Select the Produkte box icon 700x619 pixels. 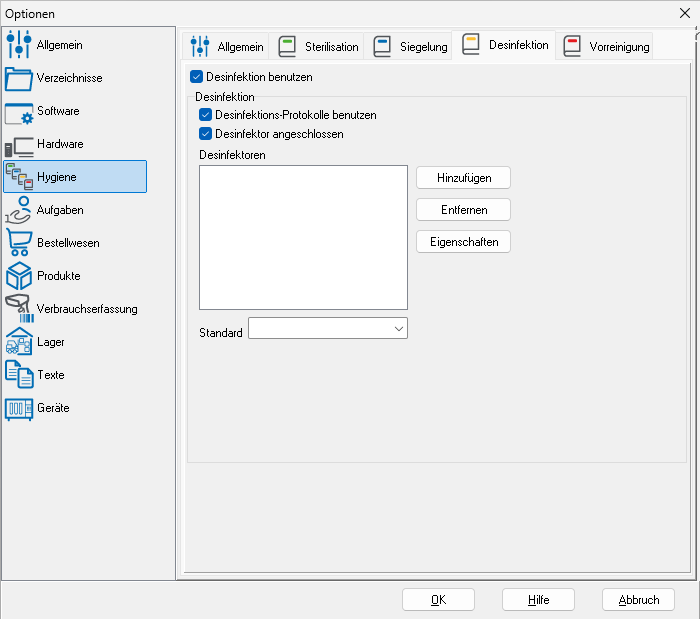click(19, 276)
